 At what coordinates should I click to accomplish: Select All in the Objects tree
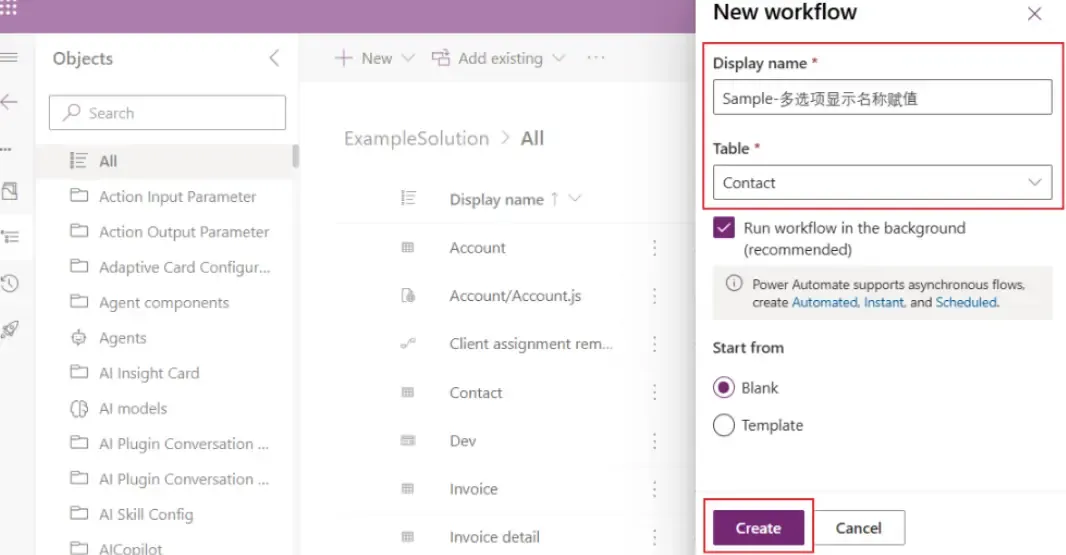click(108, 161)
